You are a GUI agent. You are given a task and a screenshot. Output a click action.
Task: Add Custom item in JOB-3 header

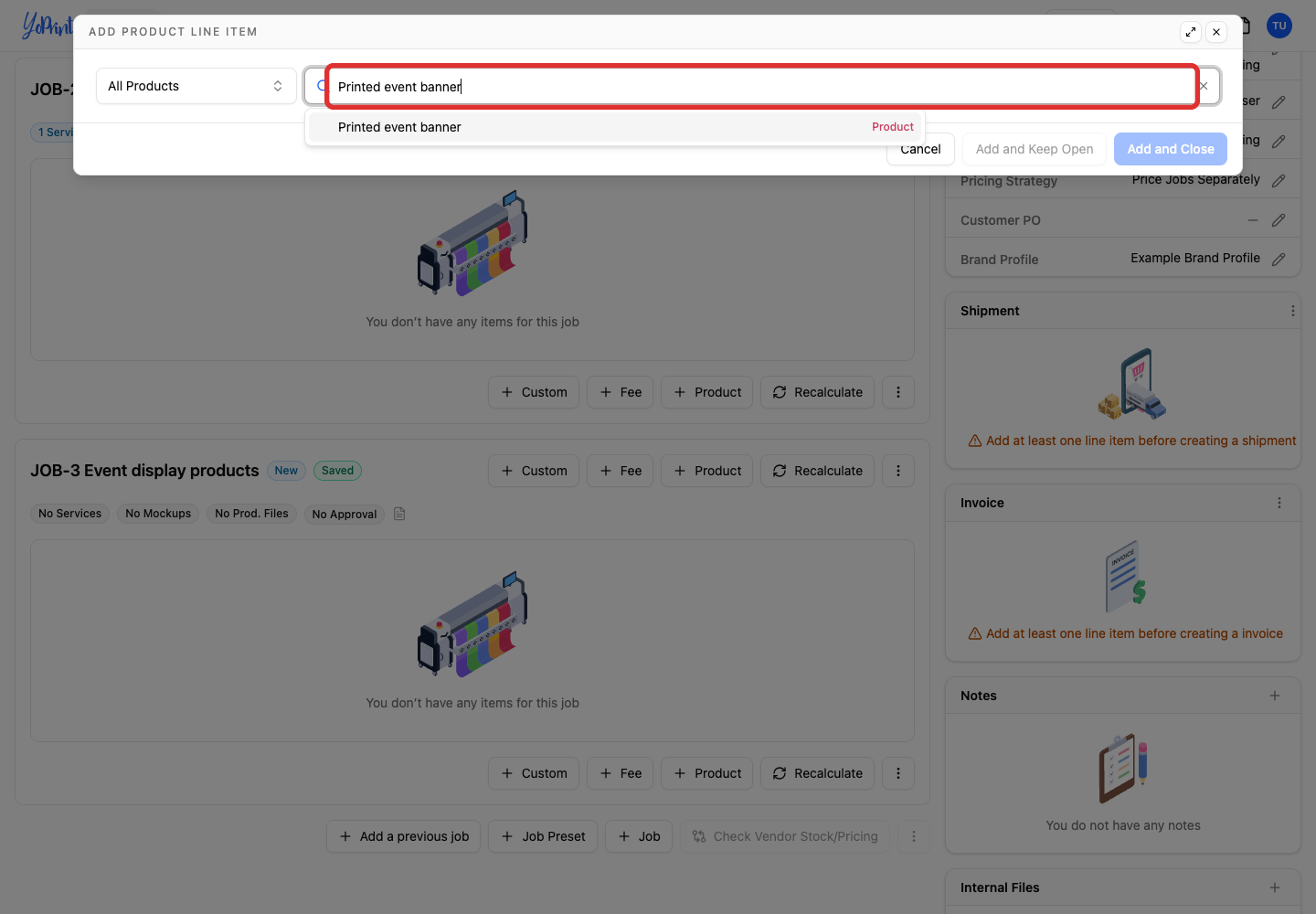coord(534,471)
